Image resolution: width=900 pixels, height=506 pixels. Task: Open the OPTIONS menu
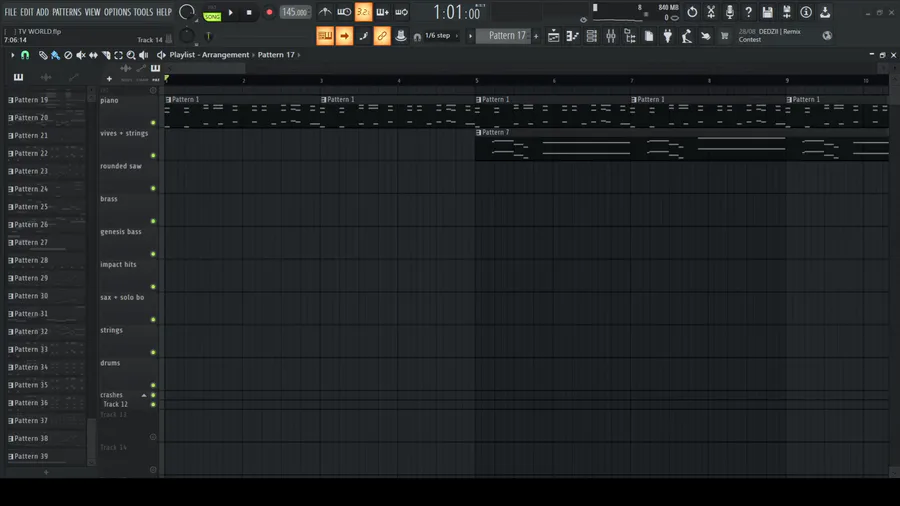coord(117,12)
